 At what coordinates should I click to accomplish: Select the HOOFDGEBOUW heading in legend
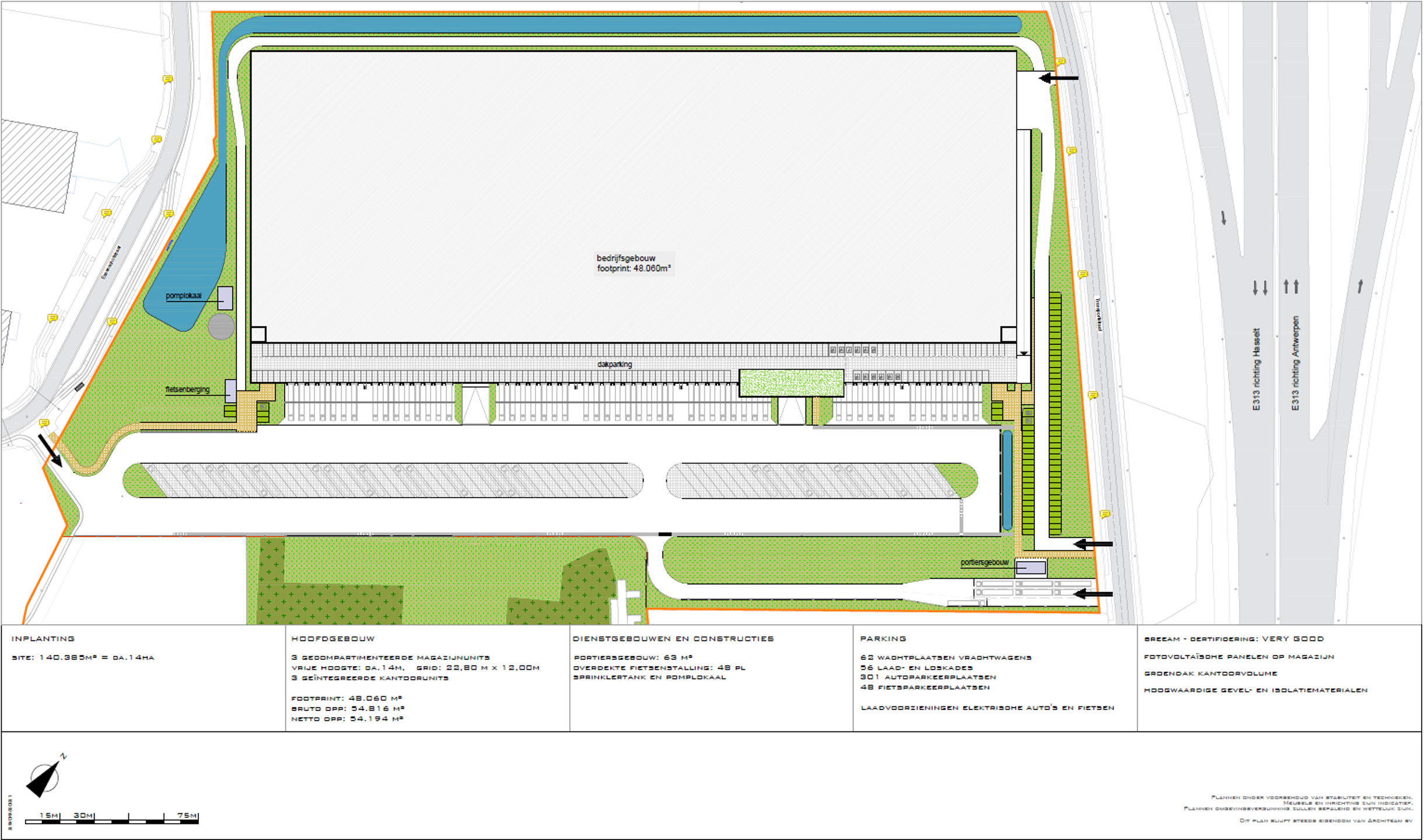point(333,639)
